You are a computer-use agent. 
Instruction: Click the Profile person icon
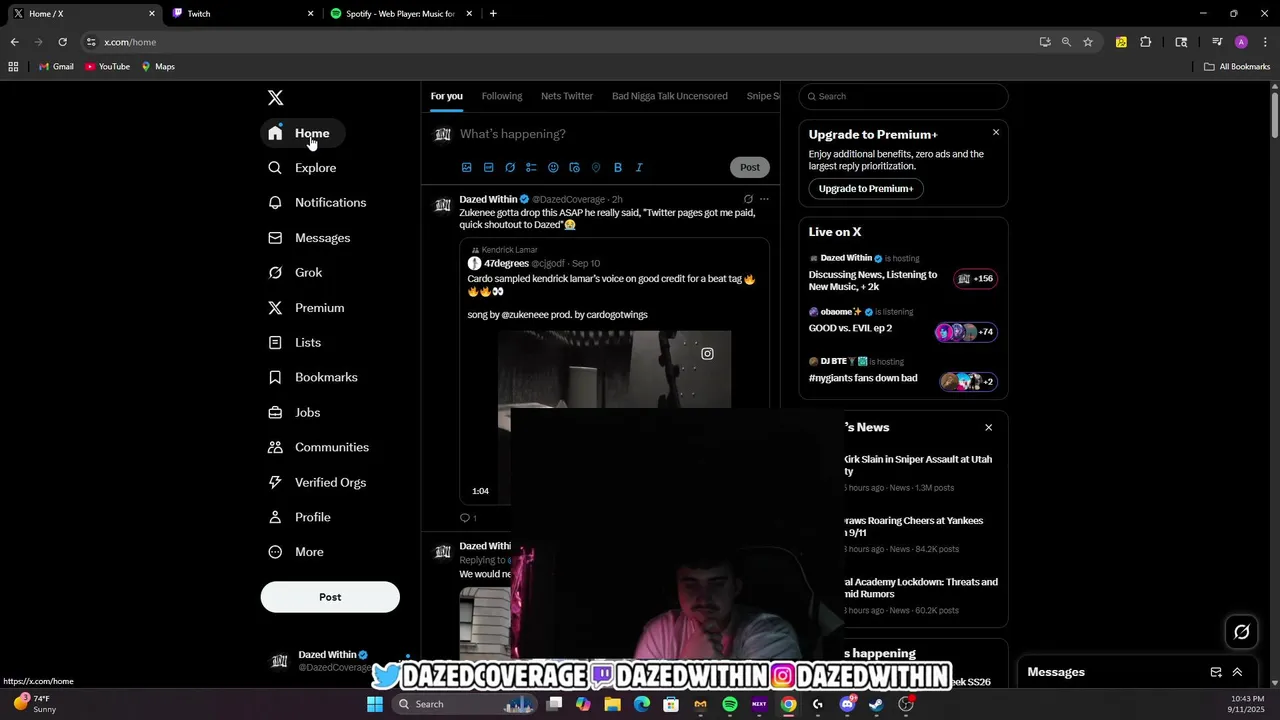(275, 517)
